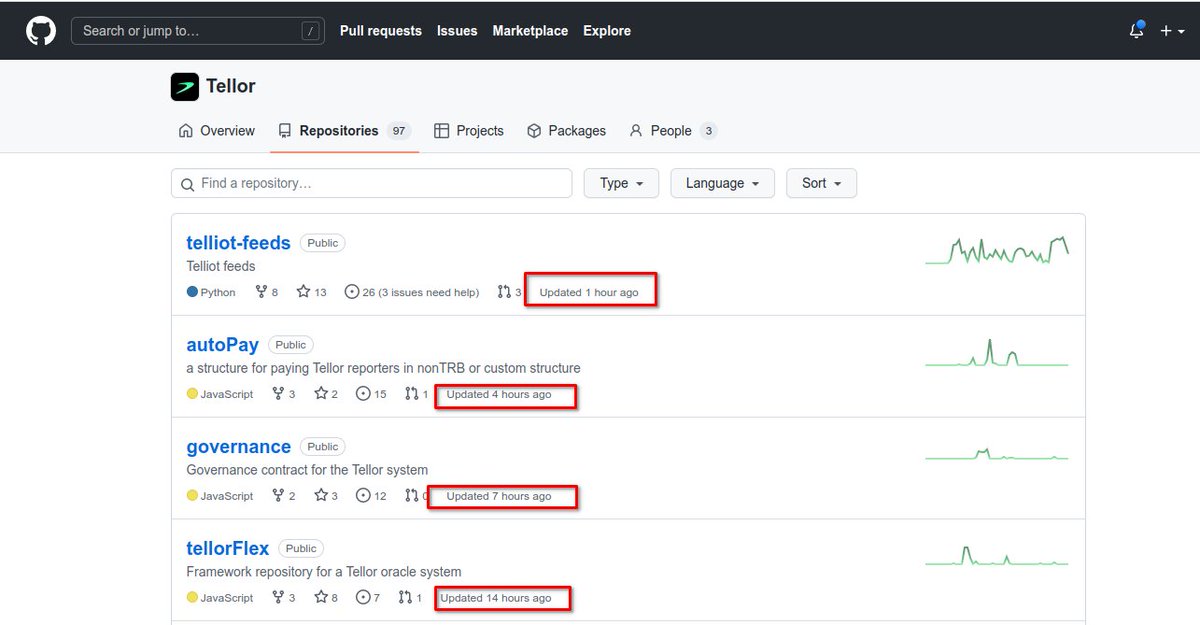Click 'Updated 14 hours ago' text

(496, 598)
